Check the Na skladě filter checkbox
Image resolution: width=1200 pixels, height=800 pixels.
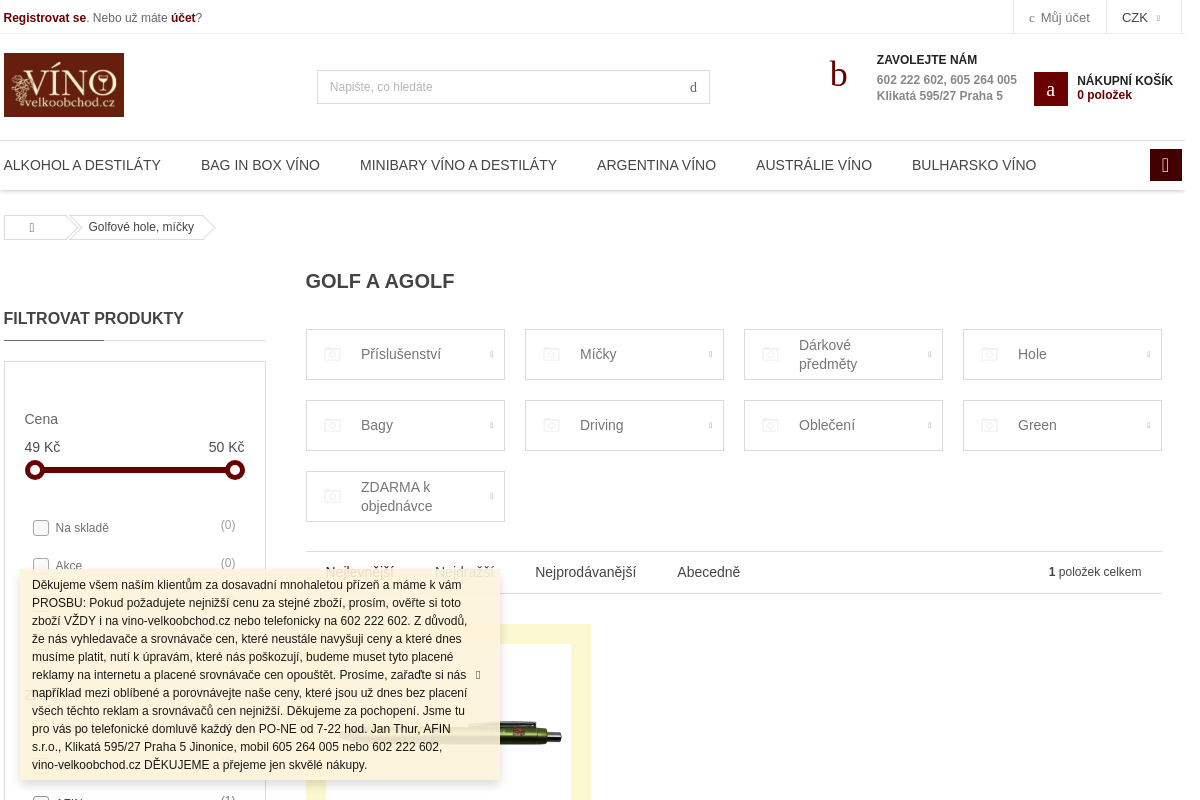click(41, 528)
